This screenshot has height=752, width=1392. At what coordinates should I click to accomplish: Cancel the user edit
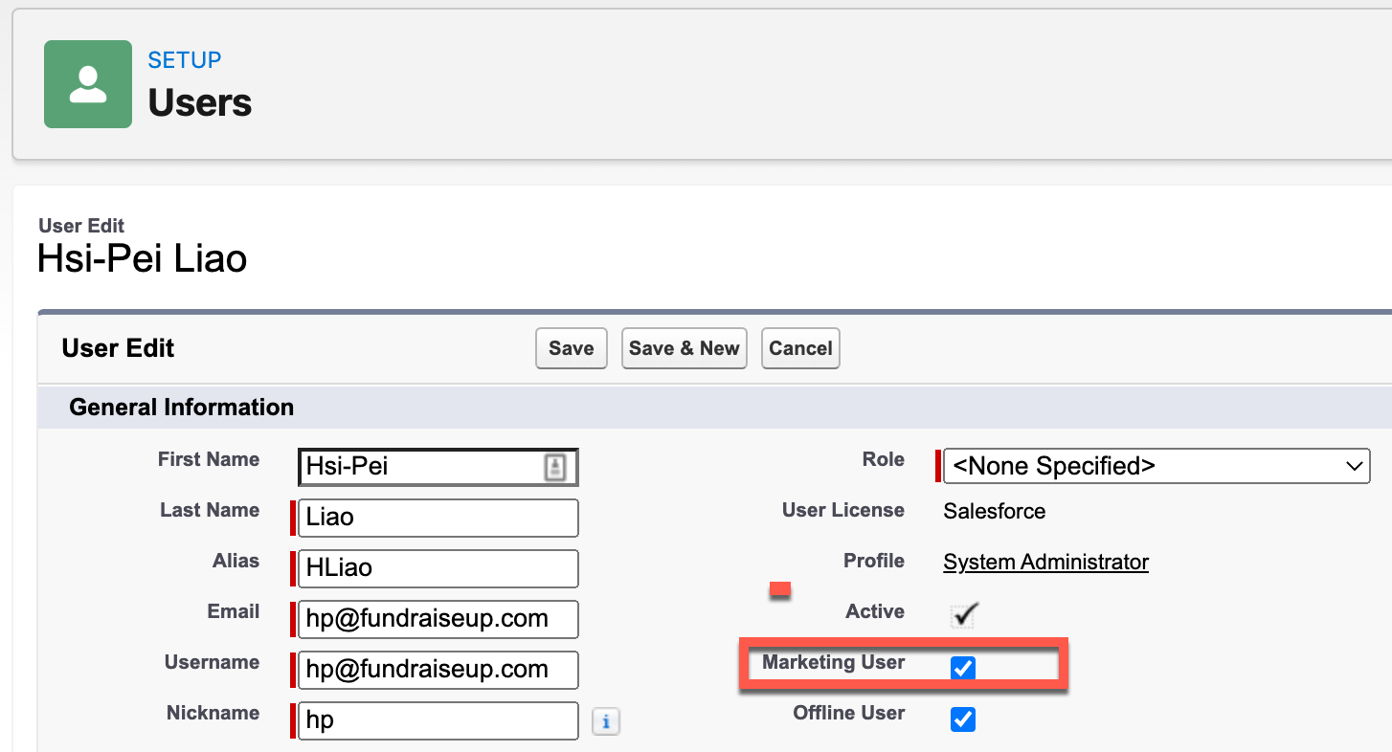coord(801,348)
